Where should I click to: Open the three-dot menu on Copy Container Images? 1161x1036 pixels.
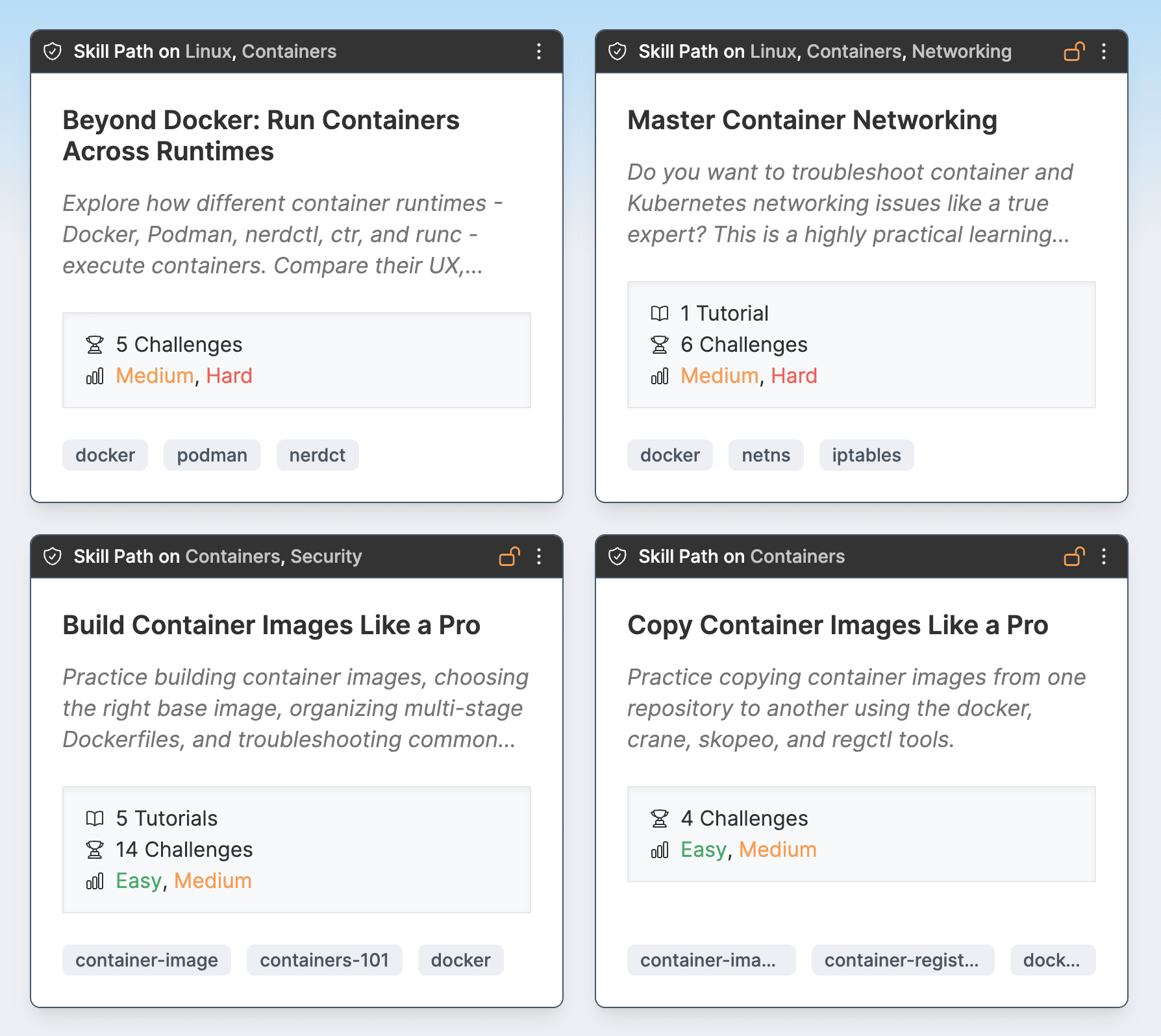[x=1104, y=556]
